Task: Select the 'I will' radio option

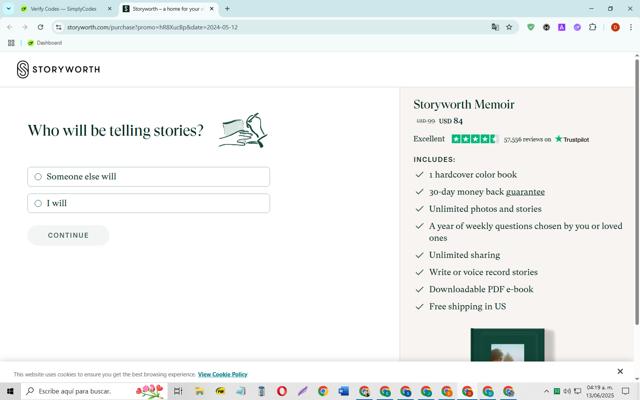Action: pos(148,203)
